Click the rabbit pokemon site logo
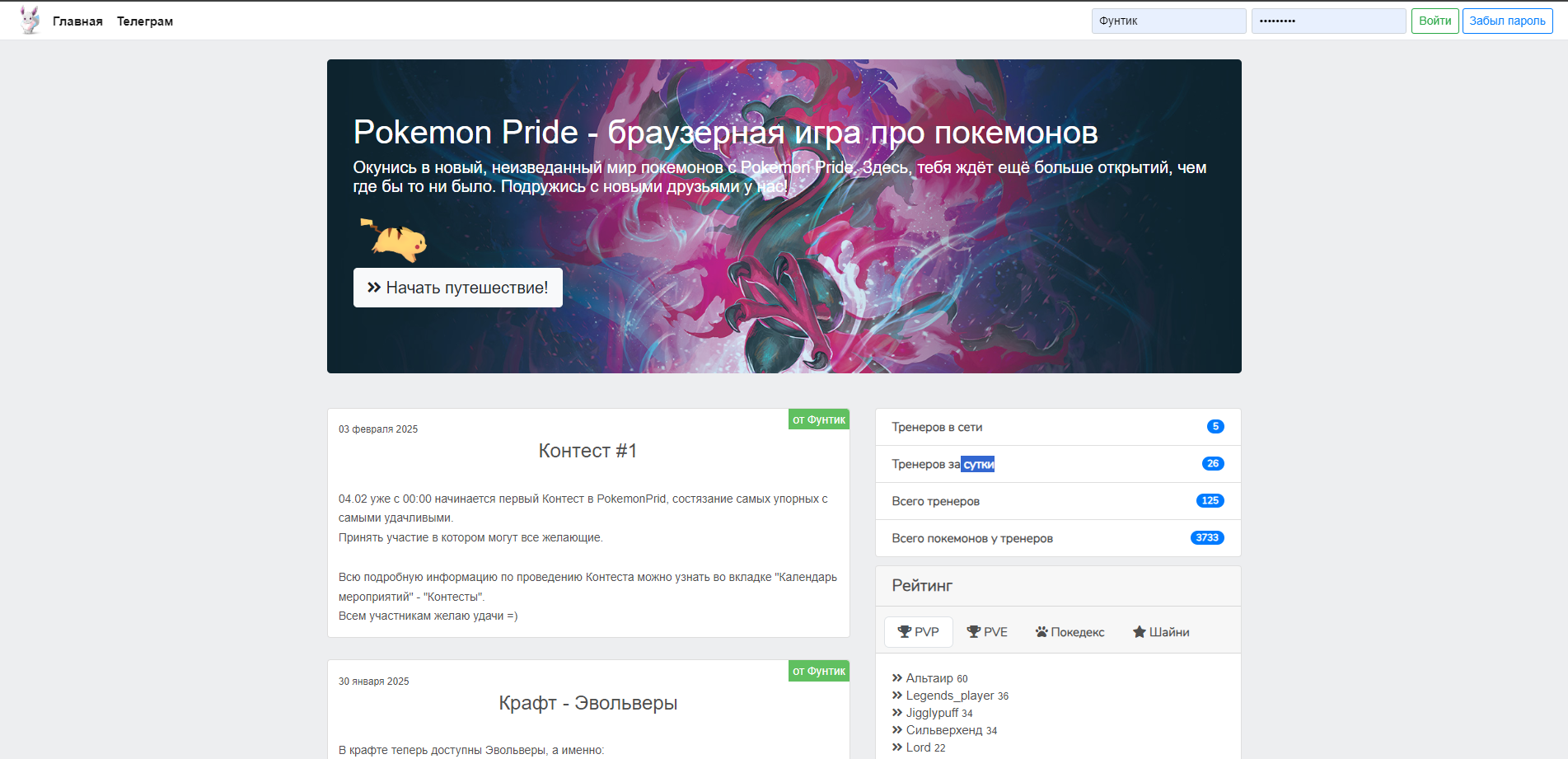Screen dimensions: 1568x759 point(30,21)
